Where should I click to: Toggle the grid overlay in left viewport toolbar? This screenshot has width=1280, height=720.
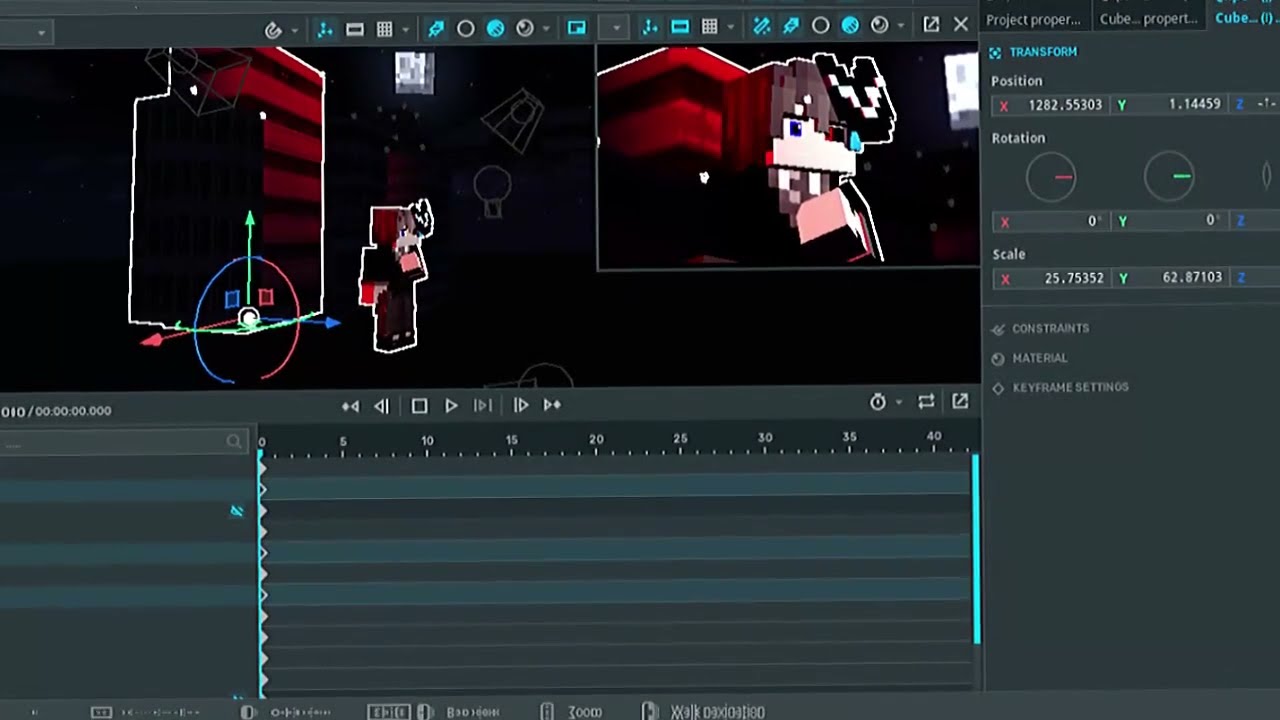coord(384,30)
